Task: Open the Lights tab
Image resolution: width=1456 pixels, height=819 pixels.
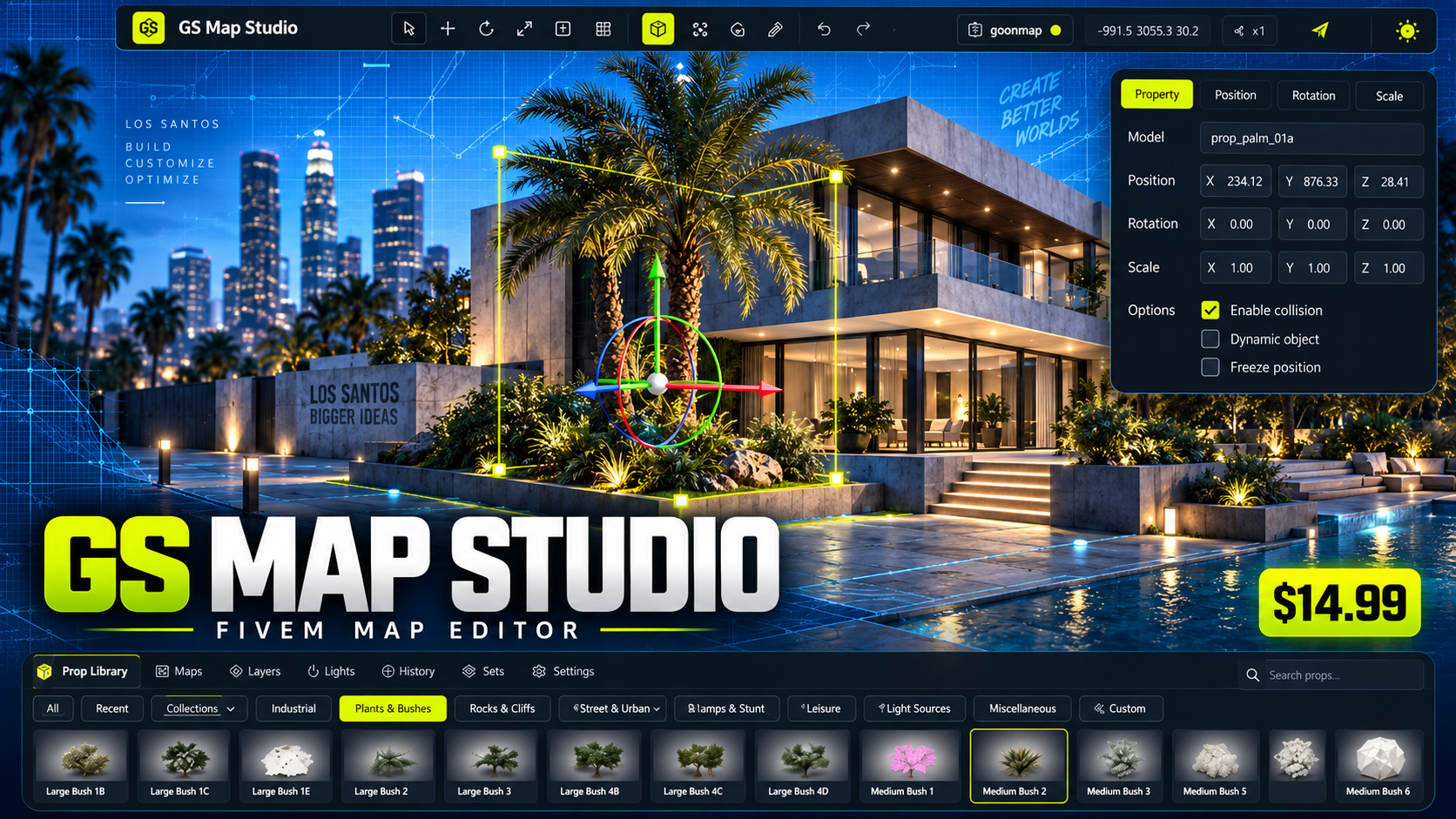Action: (x=331, y=671)
